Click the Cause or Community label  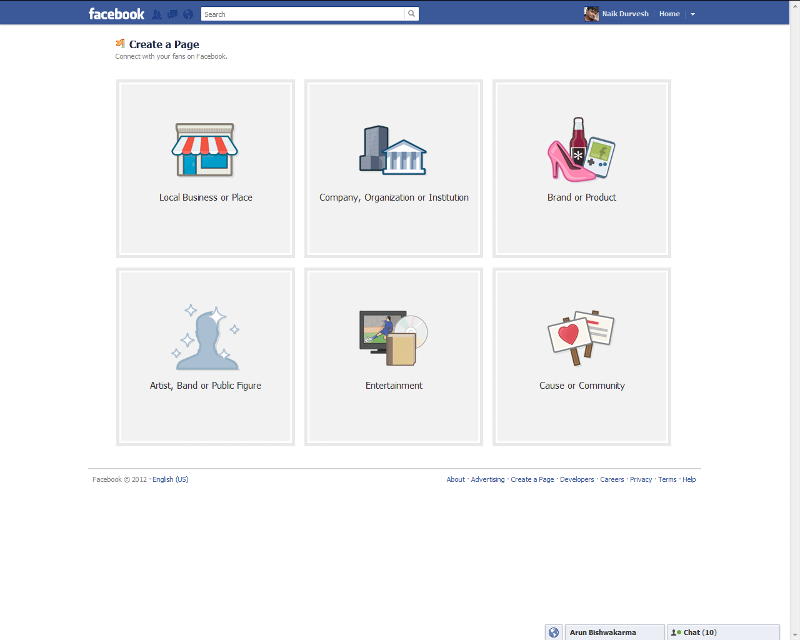(x=582, y=386)
